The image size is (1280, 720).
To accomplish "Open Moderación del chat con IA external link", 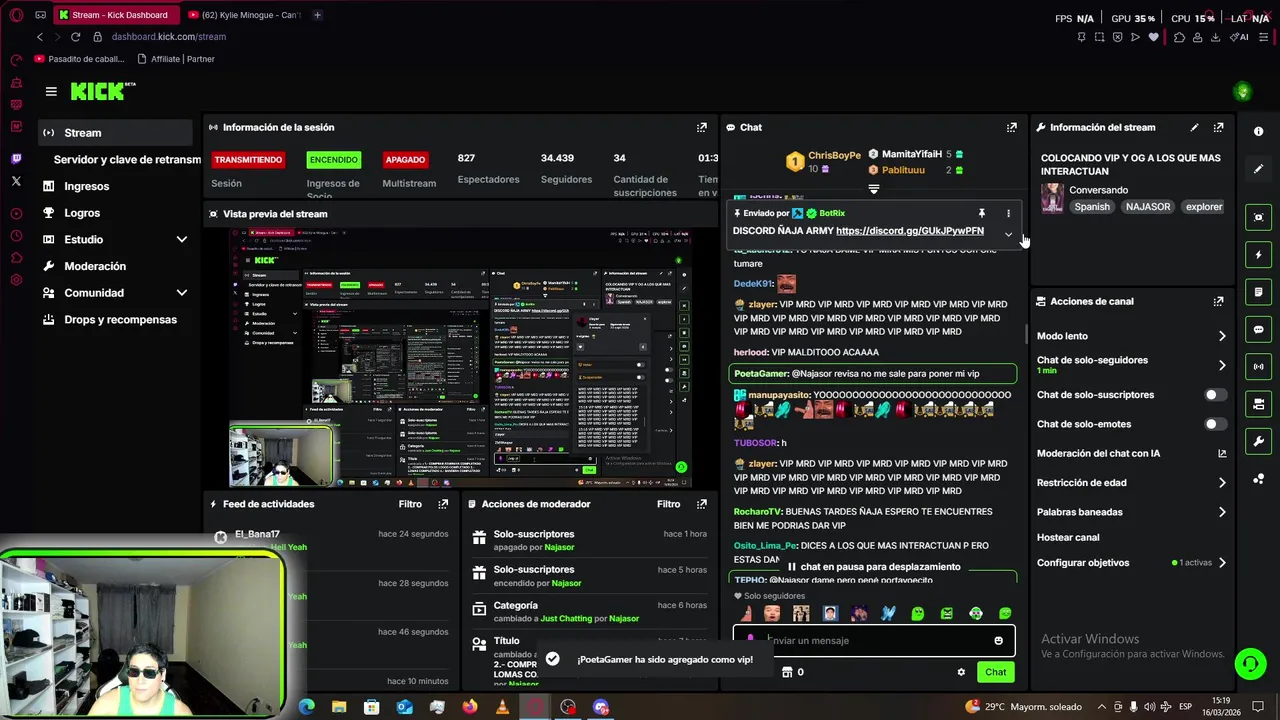I will [x=1222, y=453].
